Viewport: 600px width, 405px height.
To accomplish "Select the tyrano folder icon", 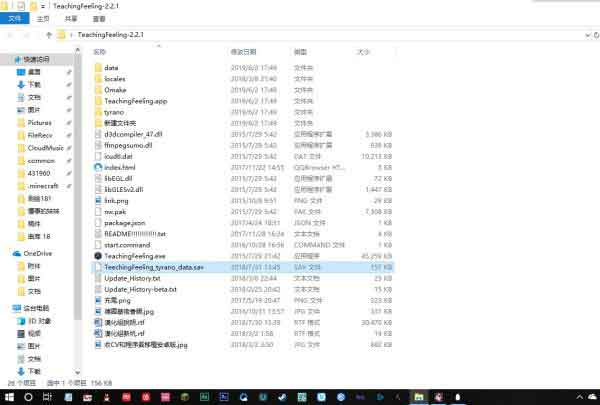I will pos(98,112).
